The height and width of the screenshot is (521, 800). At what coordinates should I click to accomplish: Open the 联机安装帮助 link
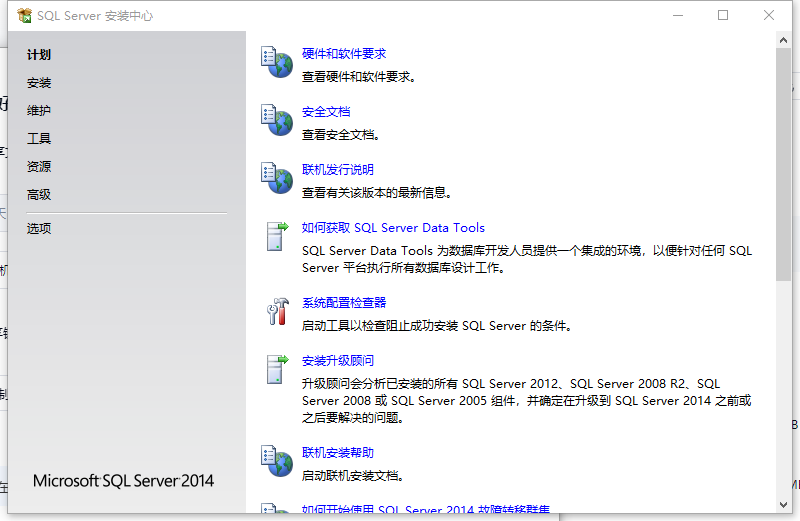(338, 453)
